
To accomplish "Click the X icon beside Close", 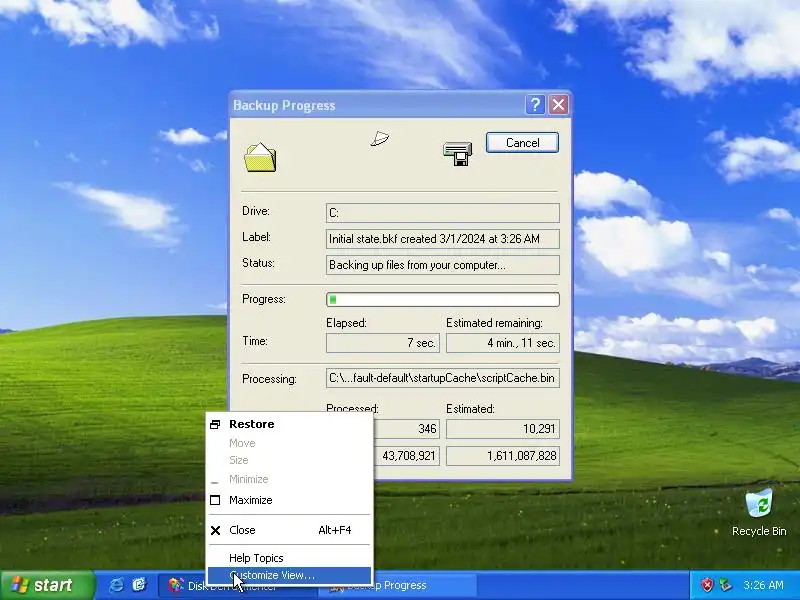I will pyautogui.click(x=215, y=530).
